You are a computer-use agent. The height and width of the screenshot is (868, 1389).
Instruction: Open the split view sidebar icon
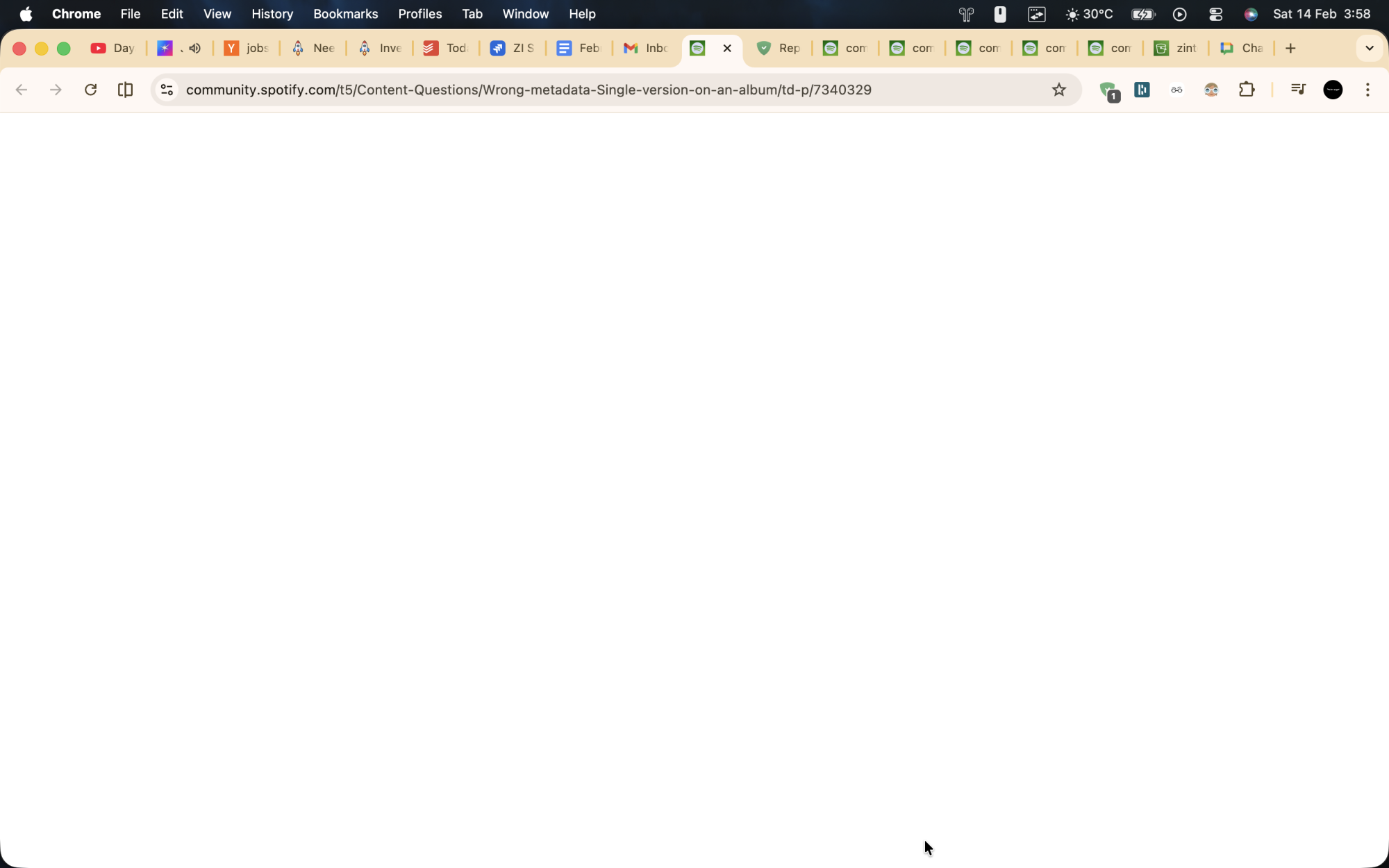[126, 90]
